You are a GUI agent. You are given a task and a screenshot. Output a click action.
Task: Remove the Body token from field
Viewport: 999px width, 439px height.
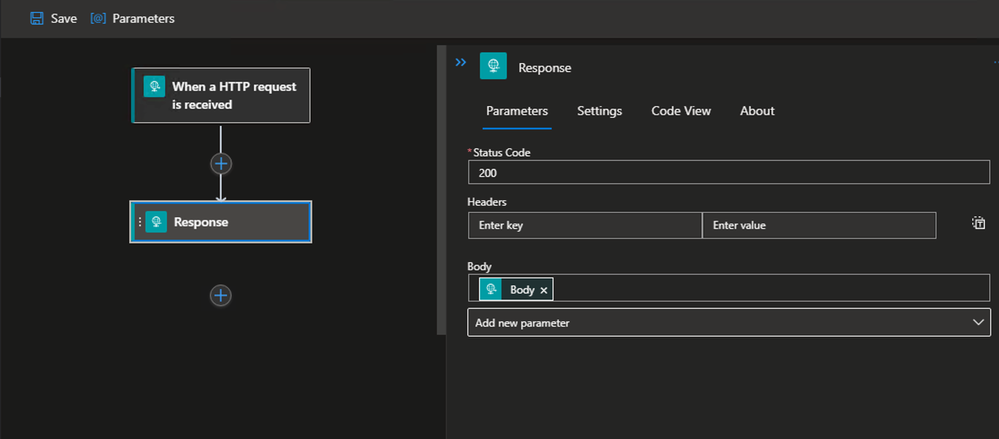pos(544,290)
